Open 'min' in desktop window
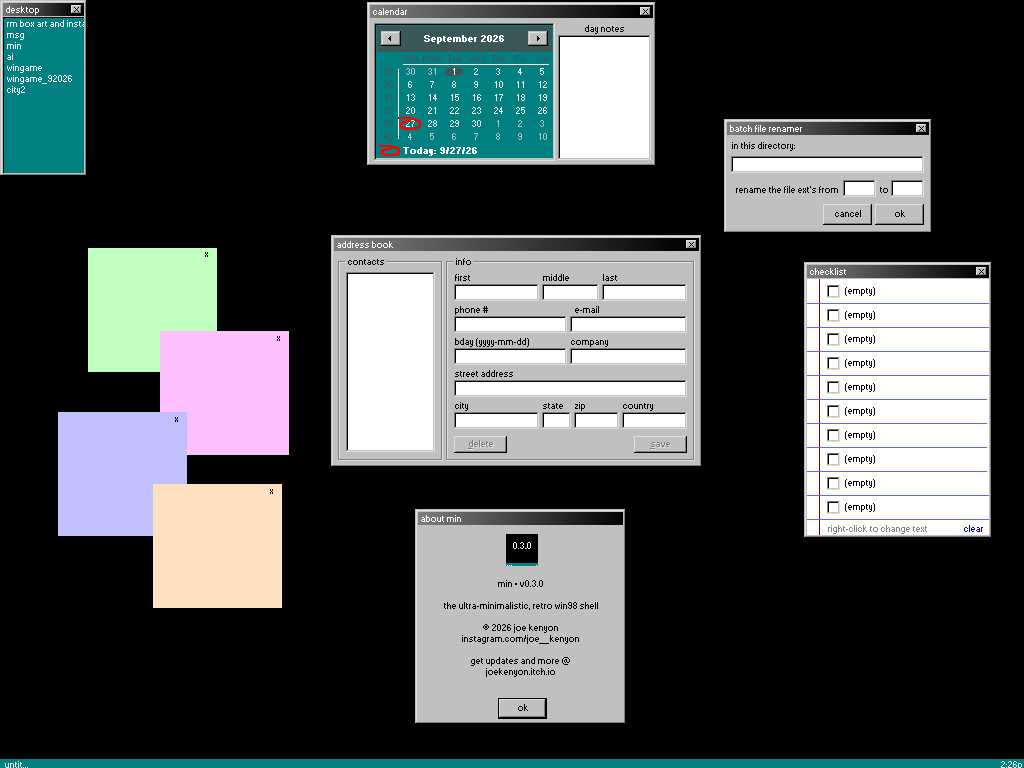The width and height of the screenshot is (1024, 768). pos(14,46)
